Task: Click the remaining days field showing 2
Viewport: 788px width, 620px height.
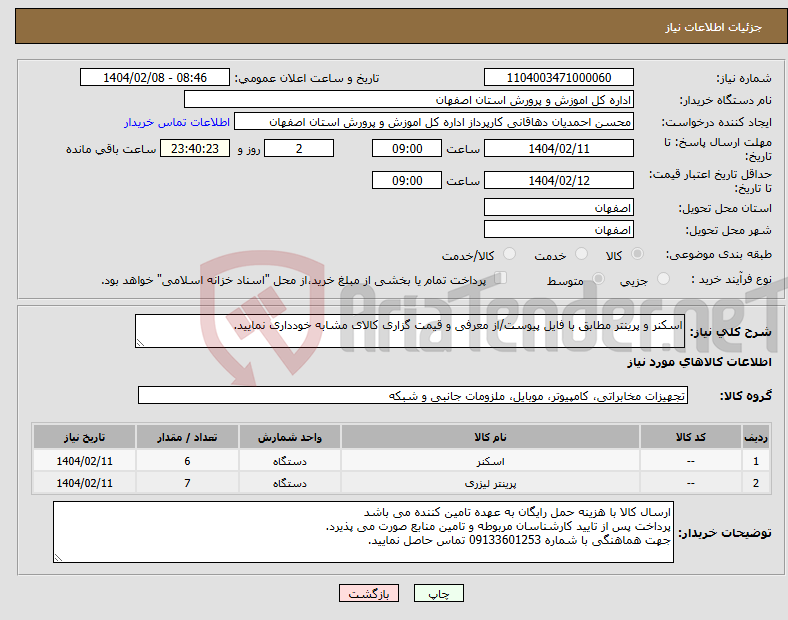Action: coord(299,148)
